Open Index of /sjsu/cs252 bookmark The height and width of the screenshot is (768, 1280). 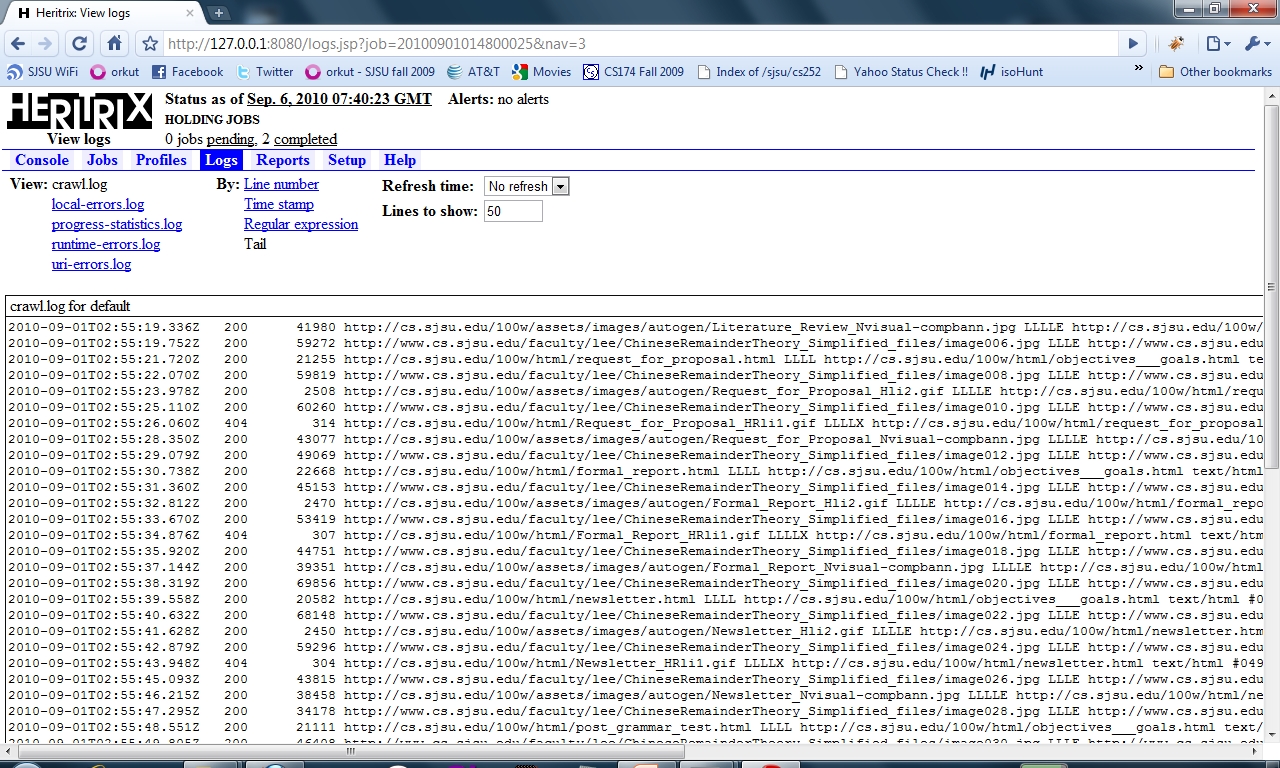pos(759,72)
